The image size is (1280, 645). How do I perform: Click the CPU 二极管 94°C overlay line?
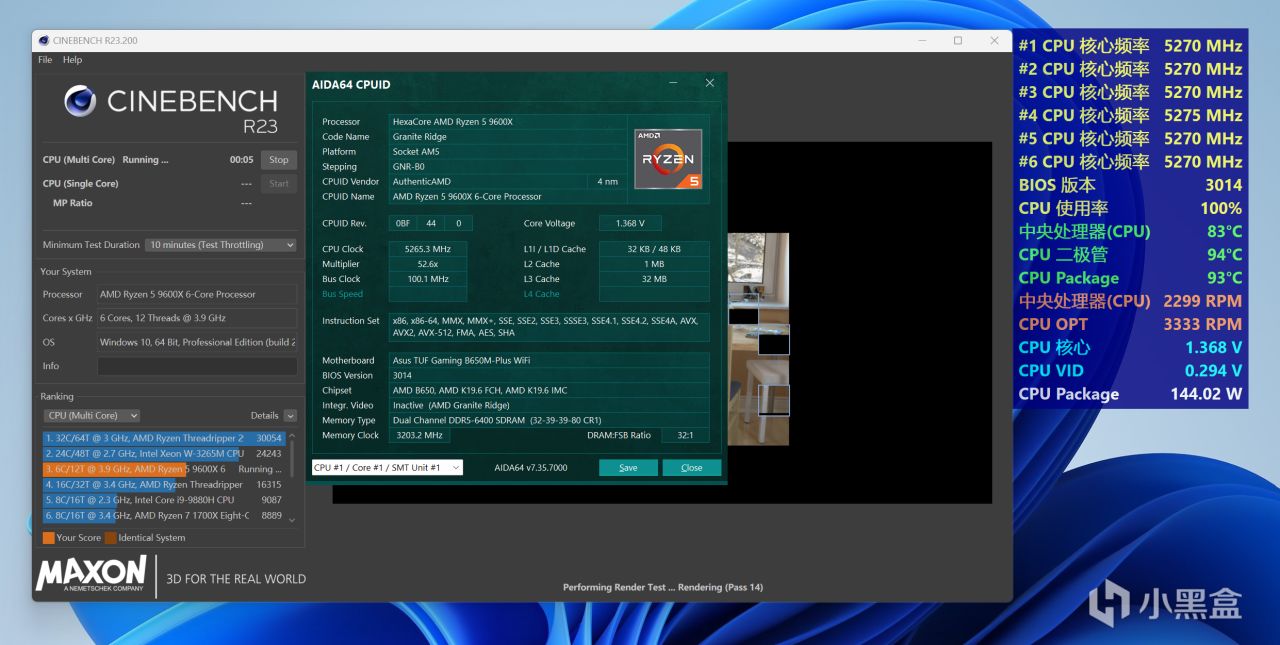coord(1130,254)
